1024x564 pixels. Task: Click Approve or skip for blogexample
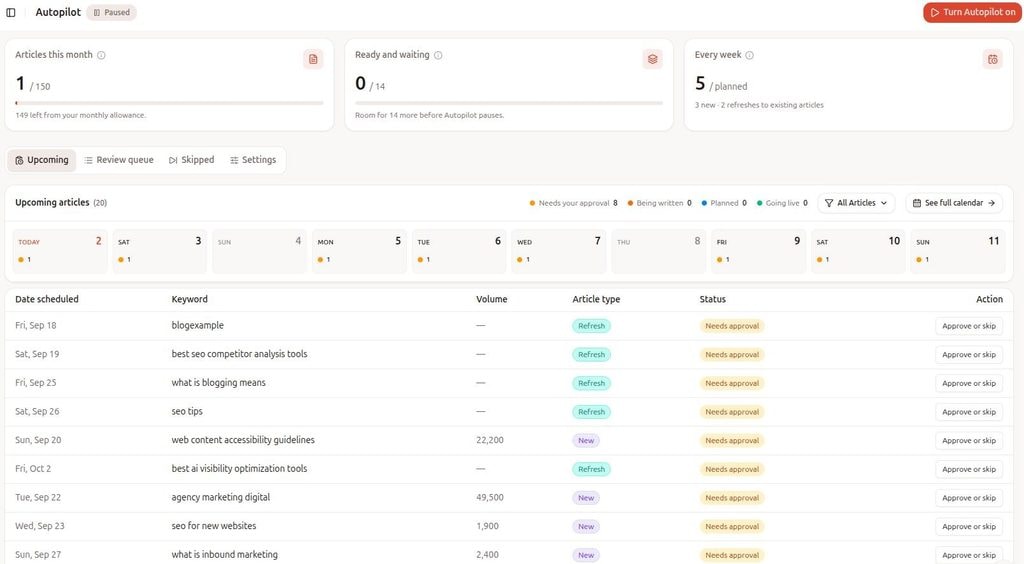tap(969, 326)
